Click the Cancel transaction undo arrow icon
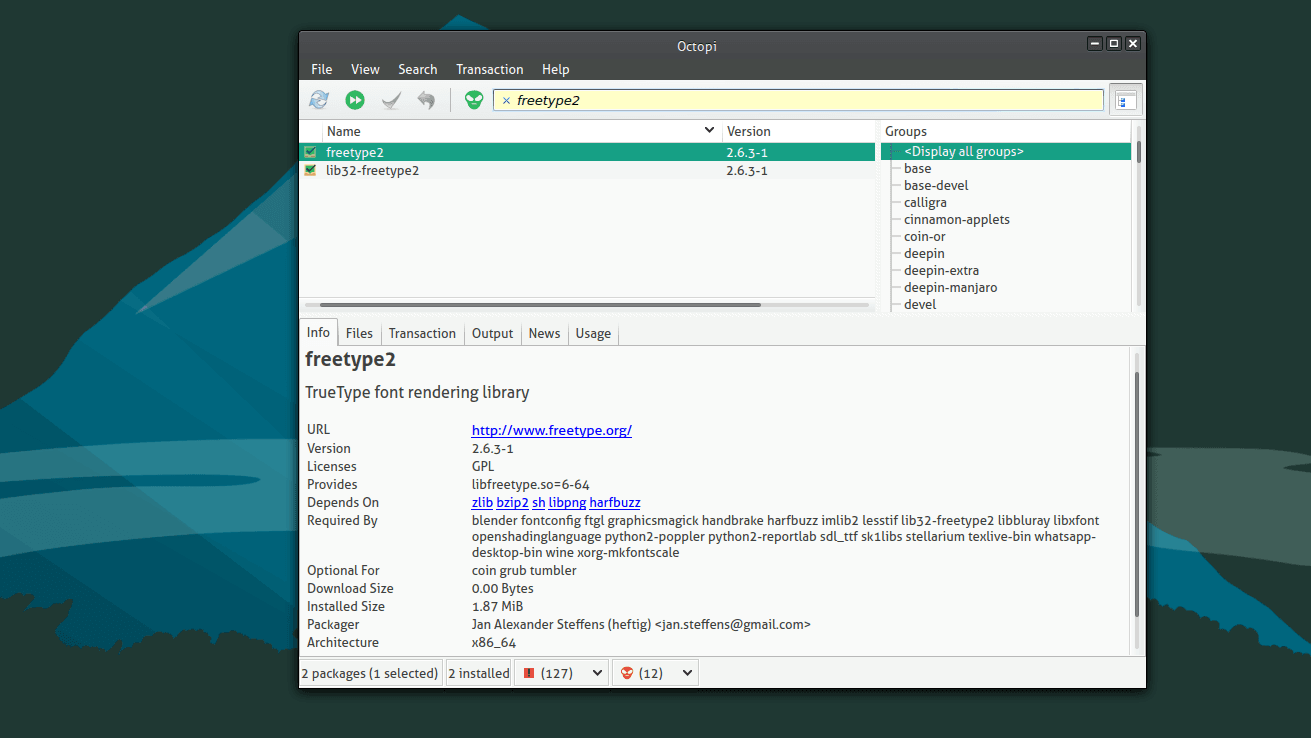Screen dimensions: 1311x738 [426, 100]
